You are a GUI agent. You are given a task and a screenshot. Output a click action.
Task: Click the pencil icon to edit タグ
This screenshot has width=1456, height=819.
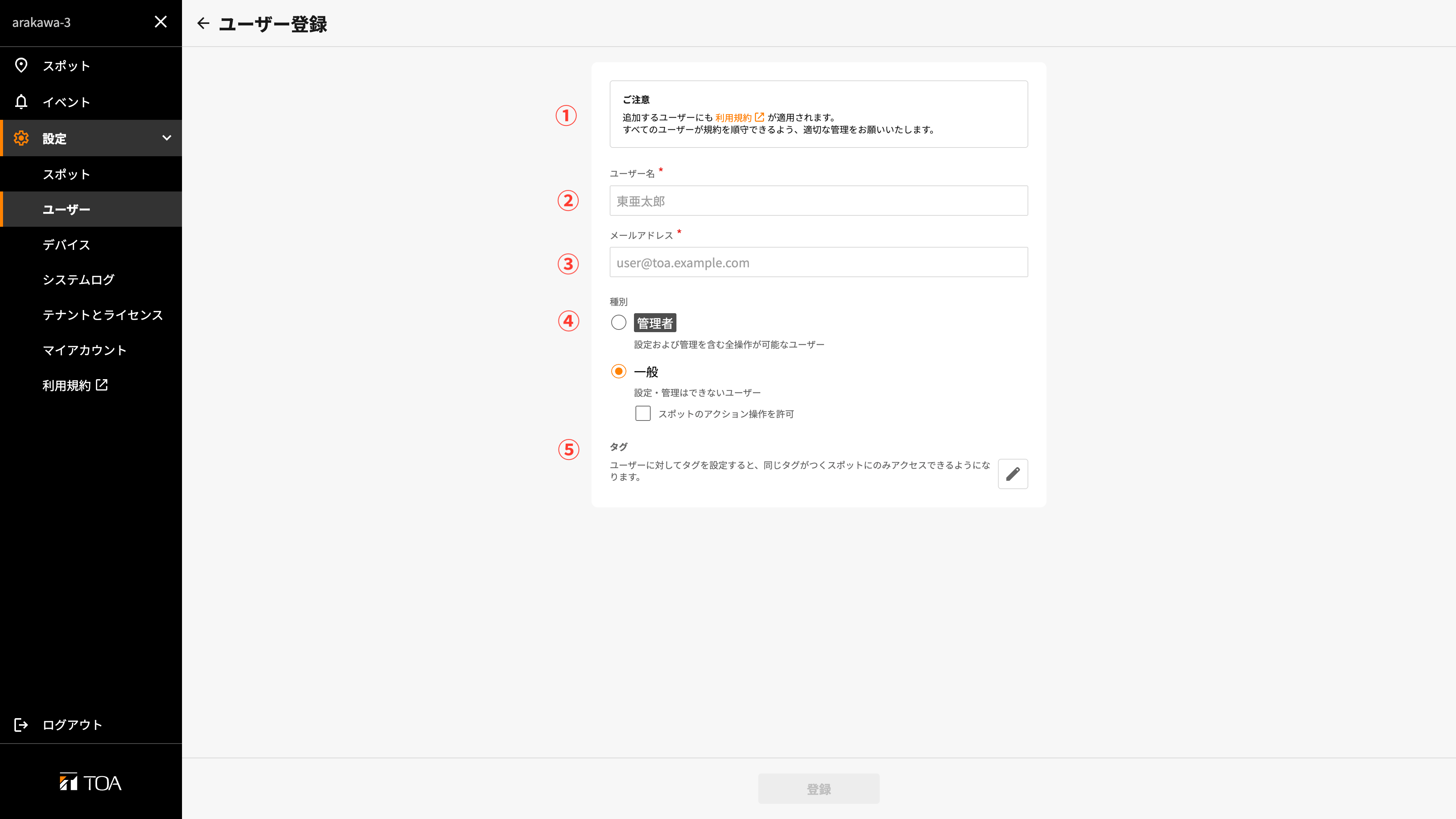pyautogui.click(x=1013, y=474)
